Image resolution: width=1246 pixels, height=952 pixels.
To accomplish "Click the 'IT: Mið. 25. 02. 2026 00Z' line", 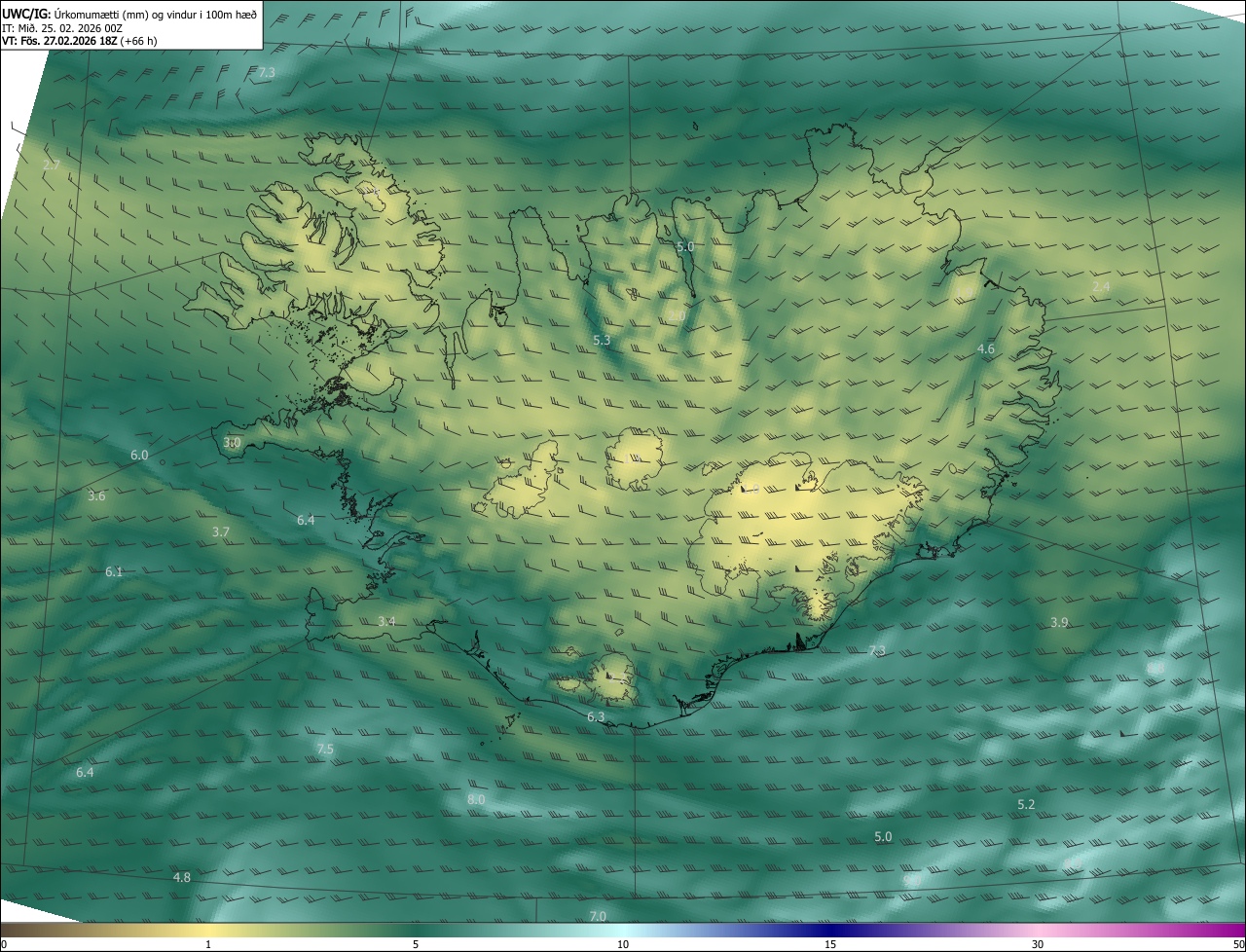I will [62, 27].
